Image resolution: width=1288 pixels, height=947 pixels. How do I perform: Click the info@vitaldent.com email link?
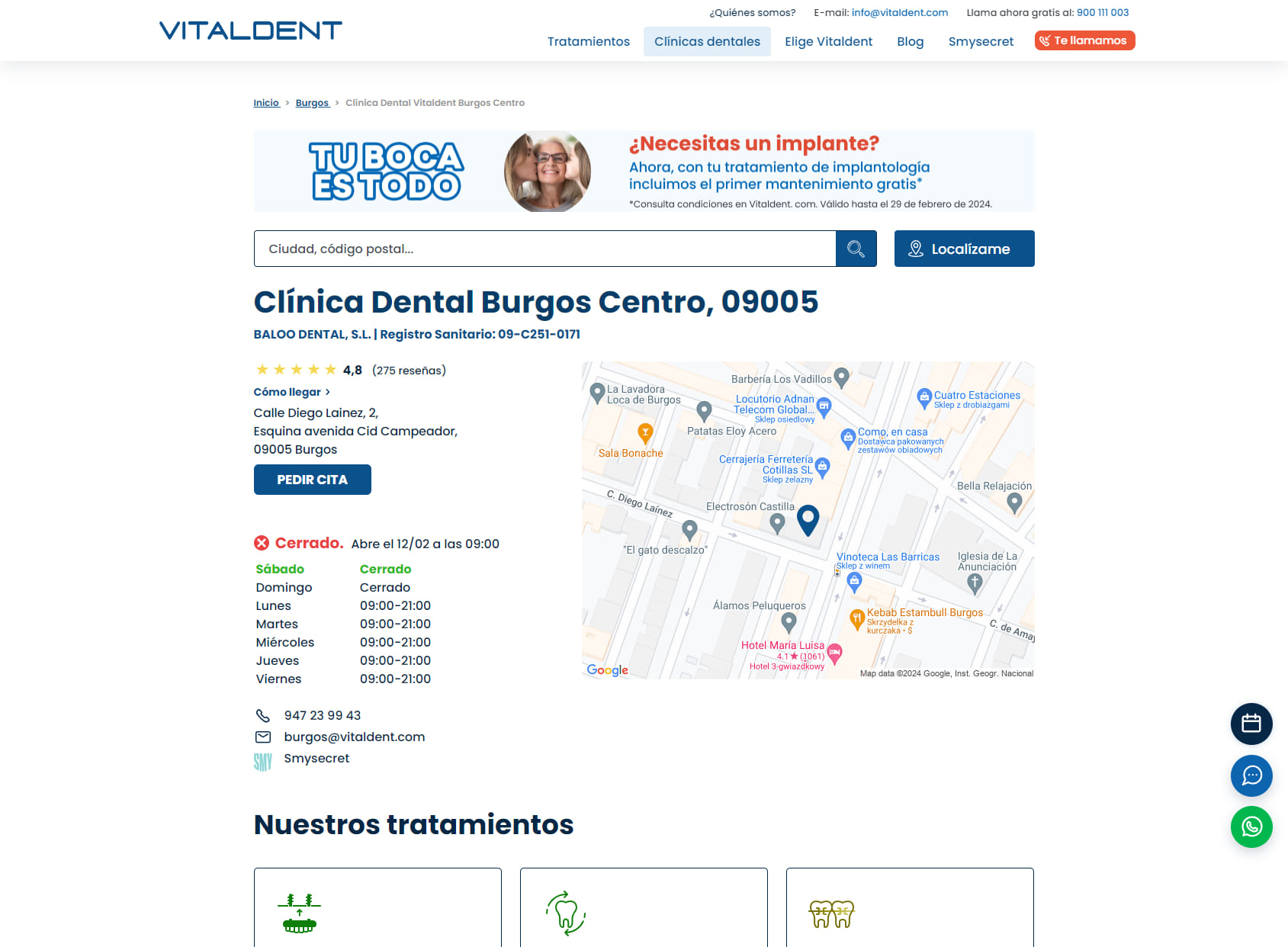tap(900, 12)
